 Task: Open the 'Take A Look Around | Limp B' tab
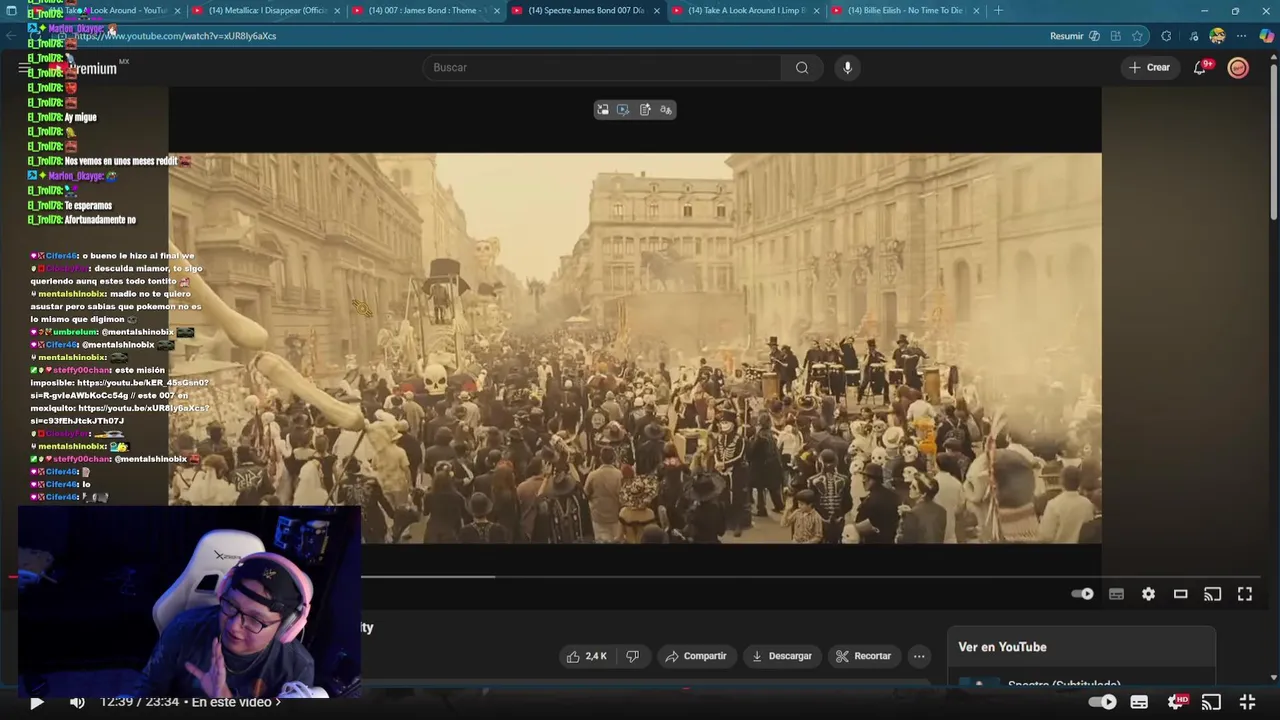point(745,10)
